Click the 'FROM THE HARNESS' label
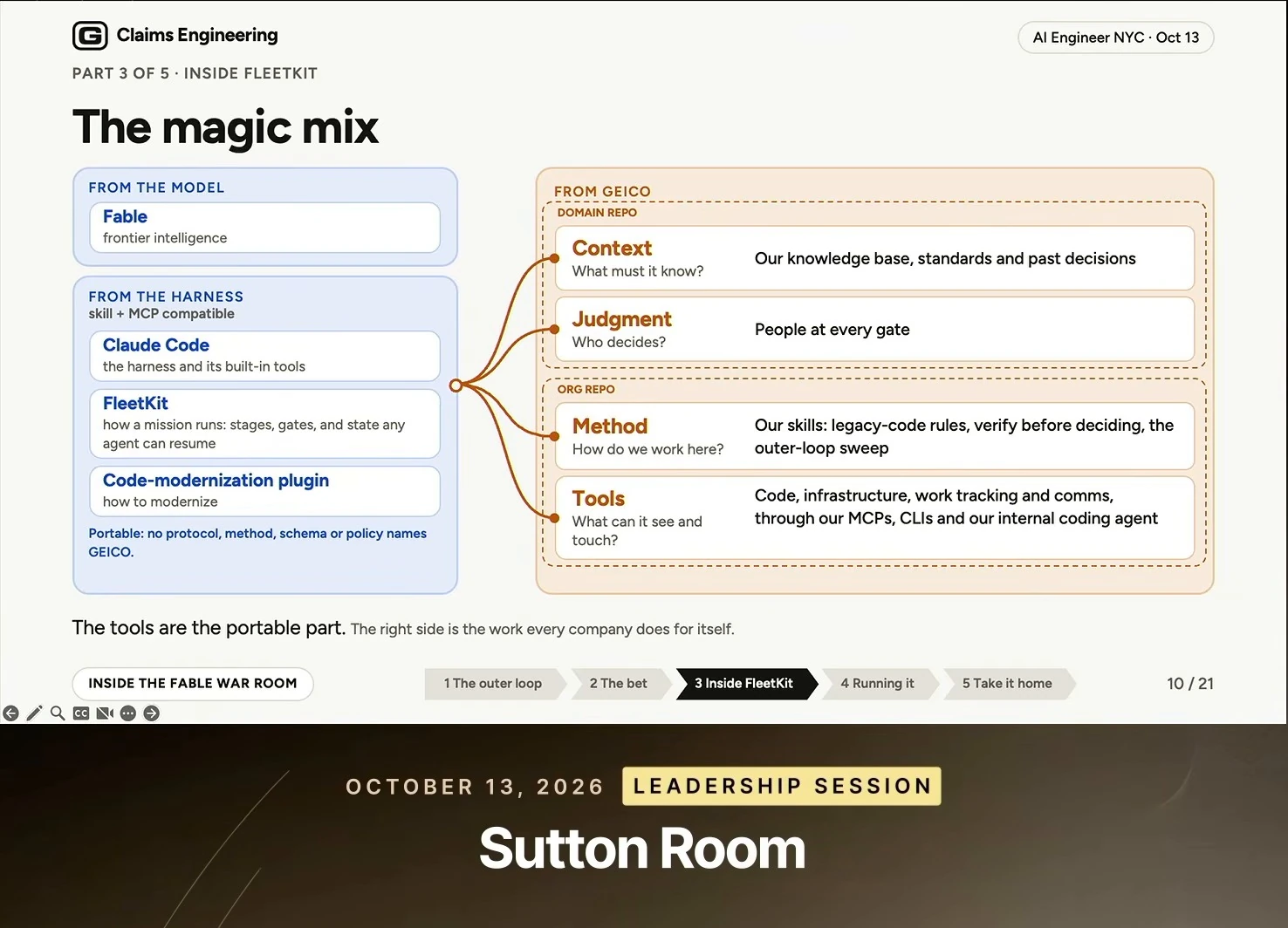 coord(166,297)
